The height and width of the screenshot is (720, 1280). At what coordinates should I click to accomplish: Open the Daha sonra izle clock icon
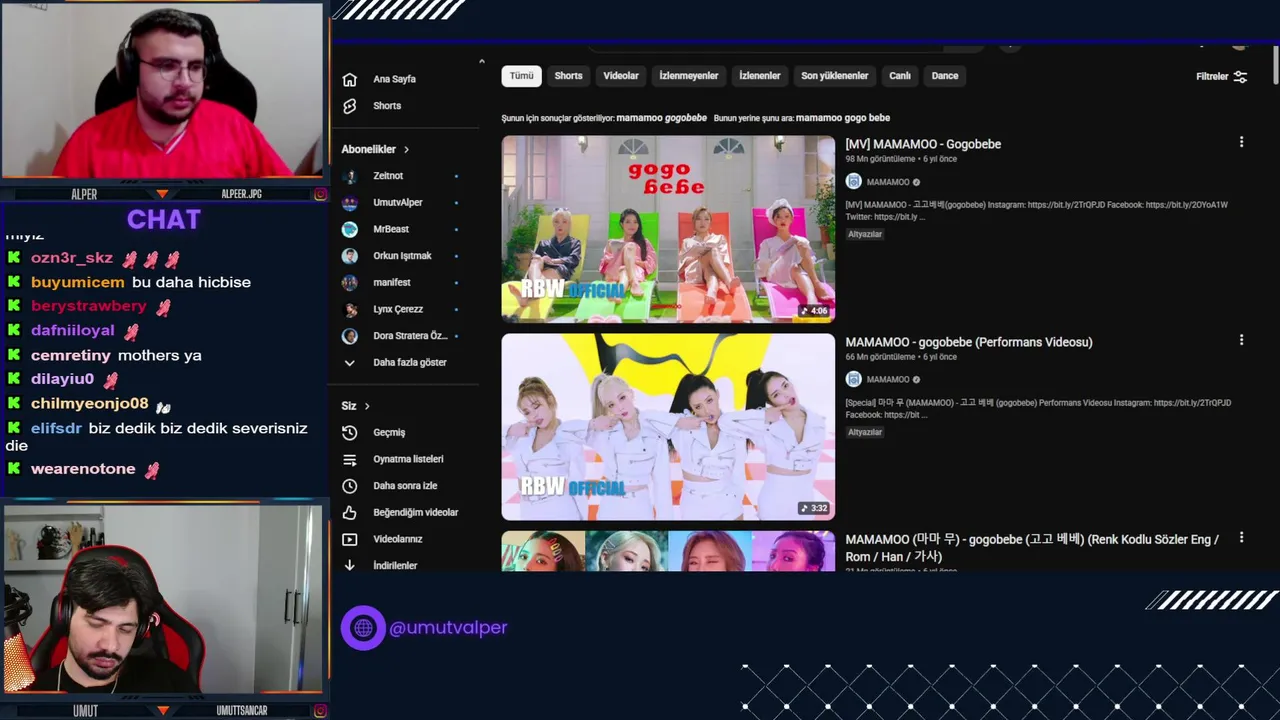[349, 486]
